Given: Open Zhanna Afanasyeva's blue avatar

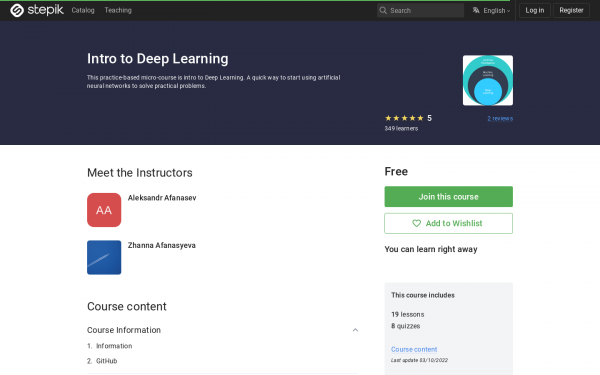Looking at the screenshot, I should (x=104, y=258).
